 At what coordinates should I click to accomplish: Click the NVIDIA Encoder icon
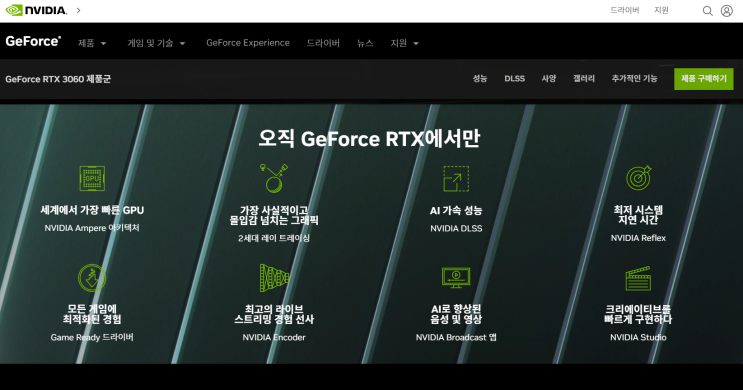tap(274, 278)
